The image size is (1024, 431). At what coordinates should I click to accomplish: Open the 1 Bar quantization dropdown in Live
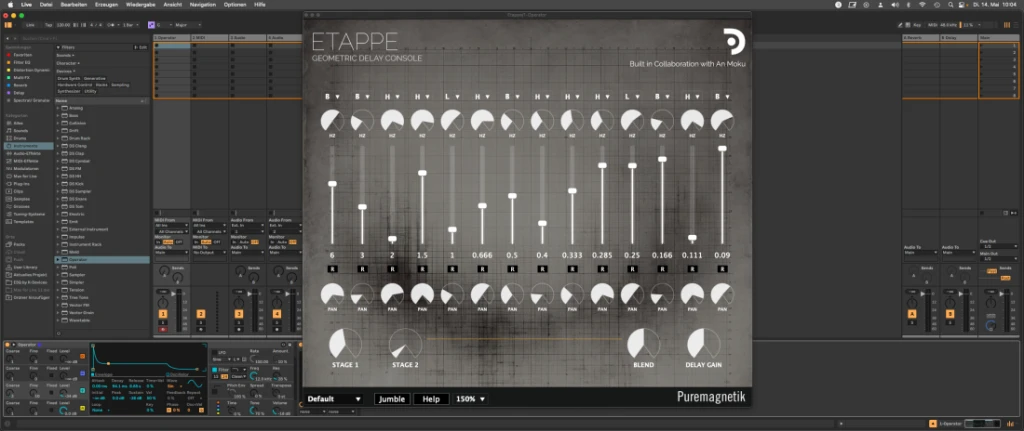131,25
